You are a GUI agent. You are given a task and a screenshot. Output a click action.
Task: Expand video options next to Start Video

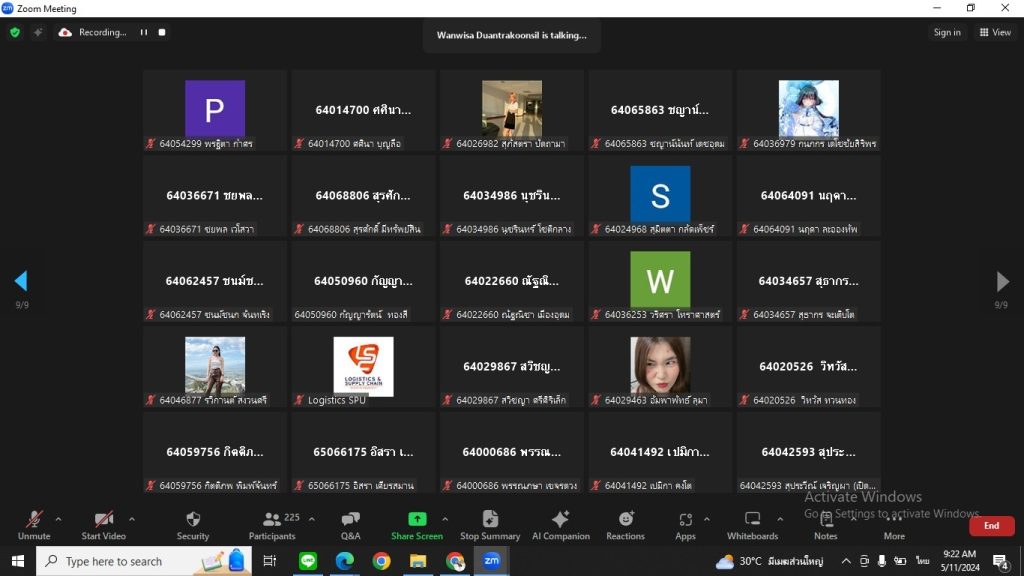pyautogui.click(x=132, y=519)
